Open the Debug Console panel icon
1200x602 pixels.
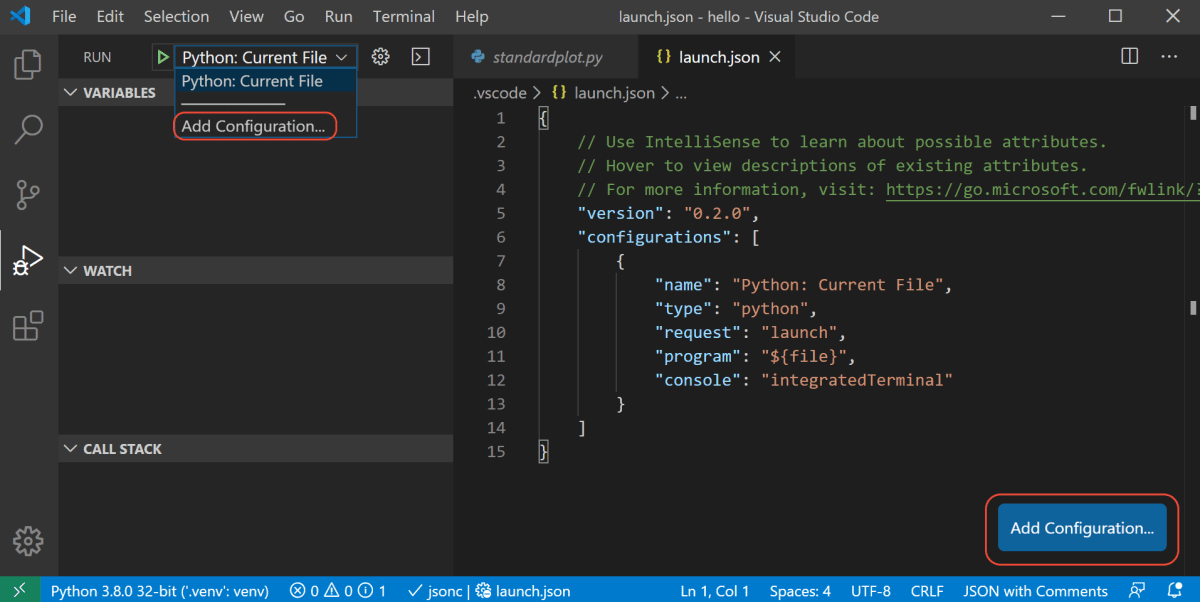tap(420, 56)
